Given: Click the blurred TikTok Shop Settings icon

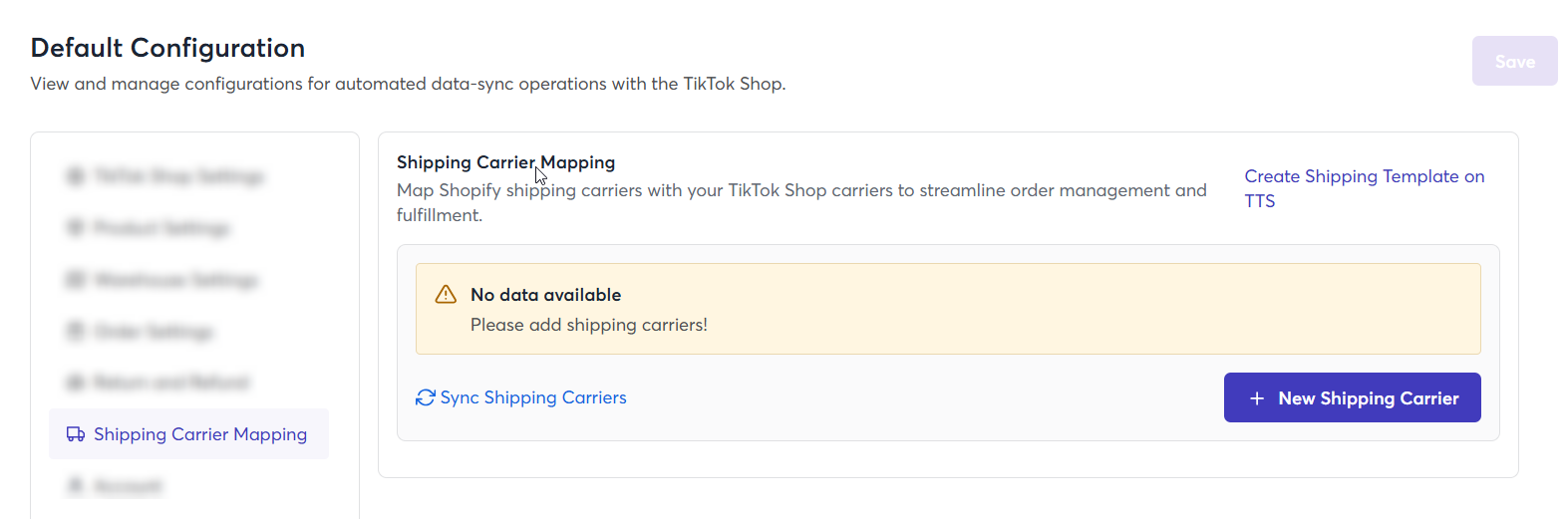Looking at the screenshot, I should (76, 176).
